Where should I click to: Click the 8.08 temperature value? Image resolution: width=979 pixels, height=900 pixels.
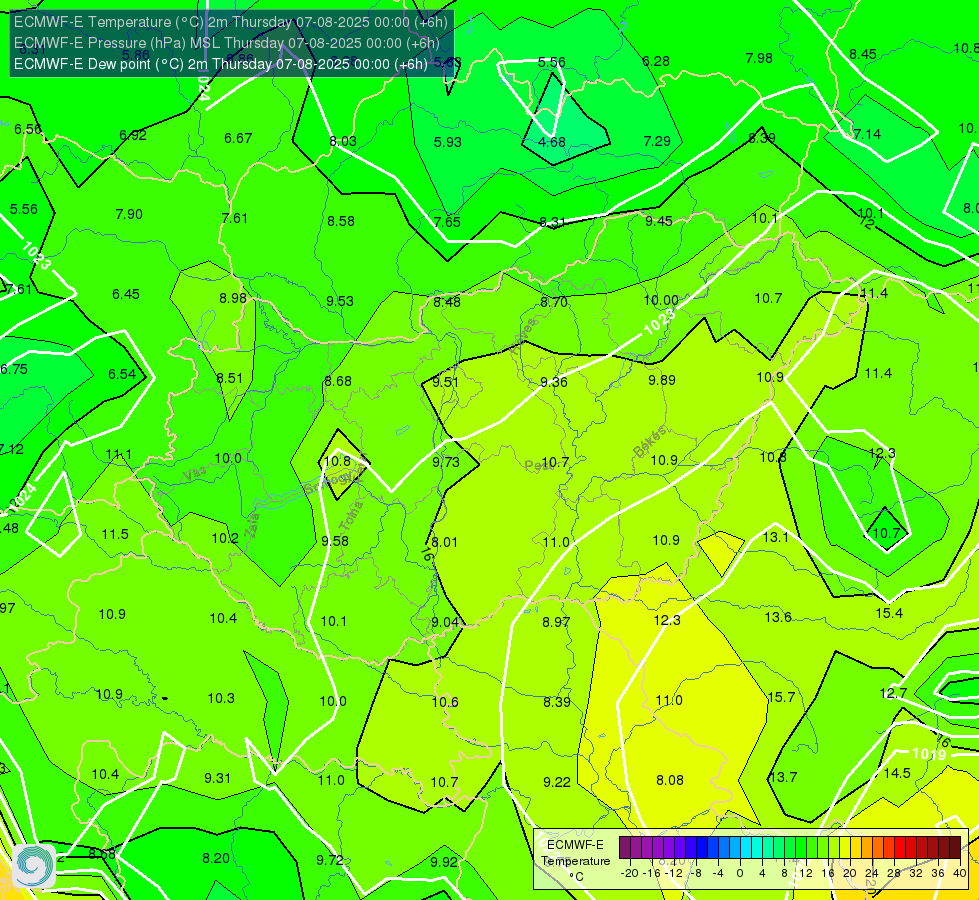[x=670, y=780]
